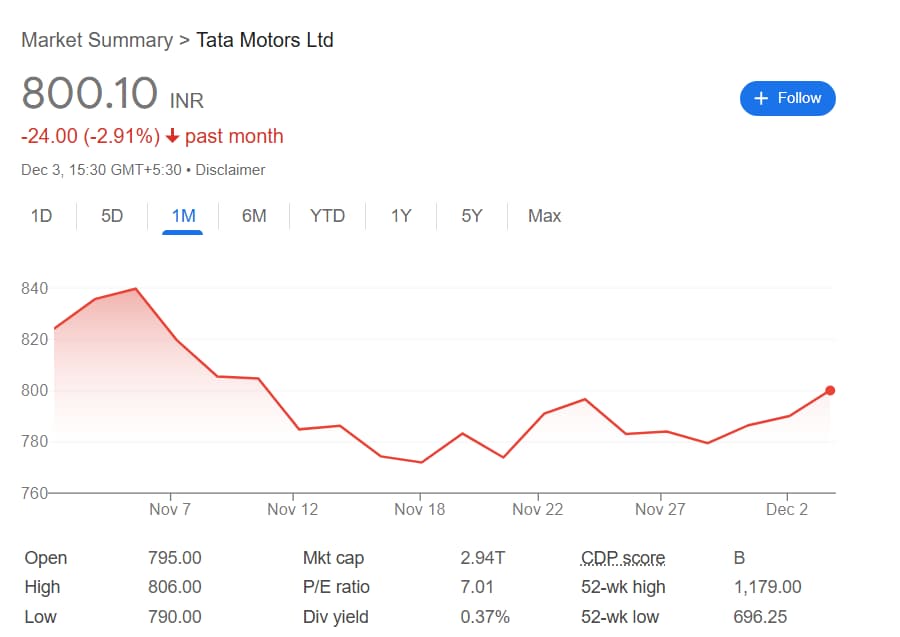Show the 1Y price chart

[x=401, y=216]
